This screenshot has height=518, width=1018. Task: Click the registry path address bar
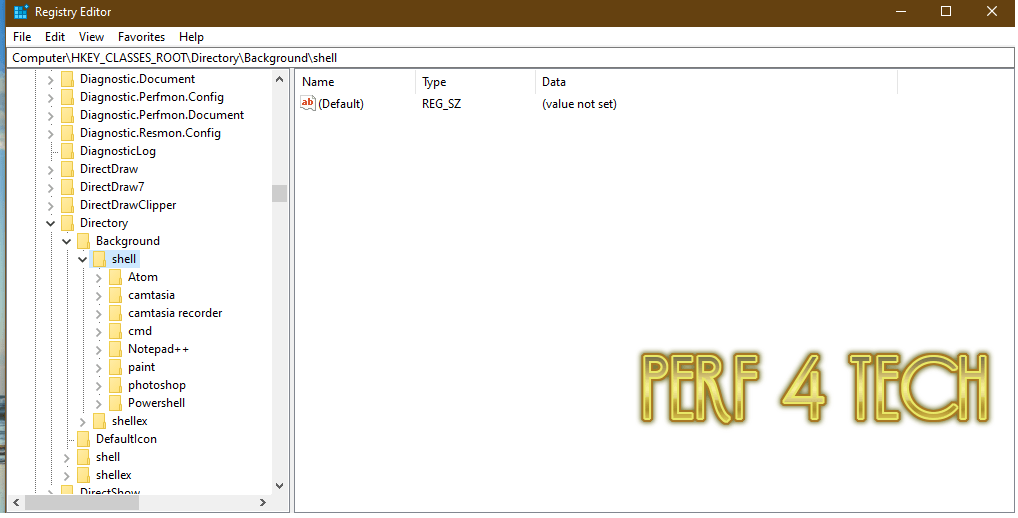510,58
